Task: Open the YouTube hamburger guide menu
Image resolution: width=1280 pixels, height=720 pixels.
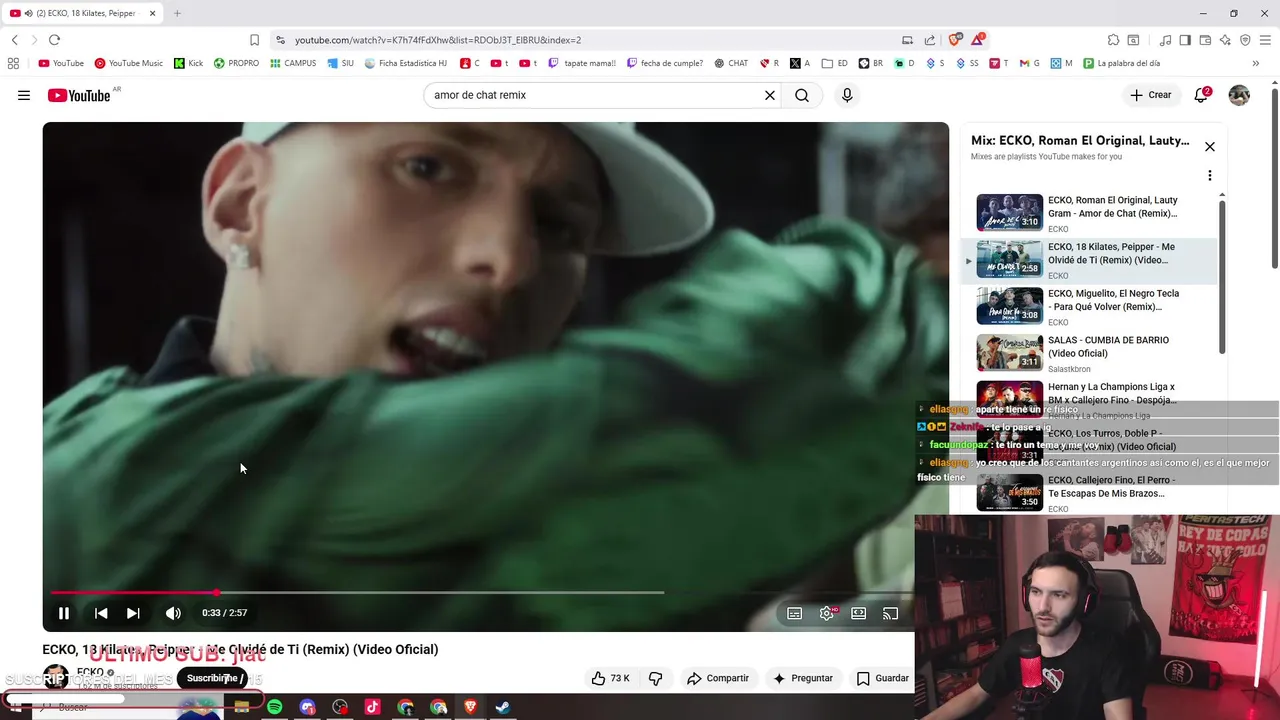Action: (24, 95)
